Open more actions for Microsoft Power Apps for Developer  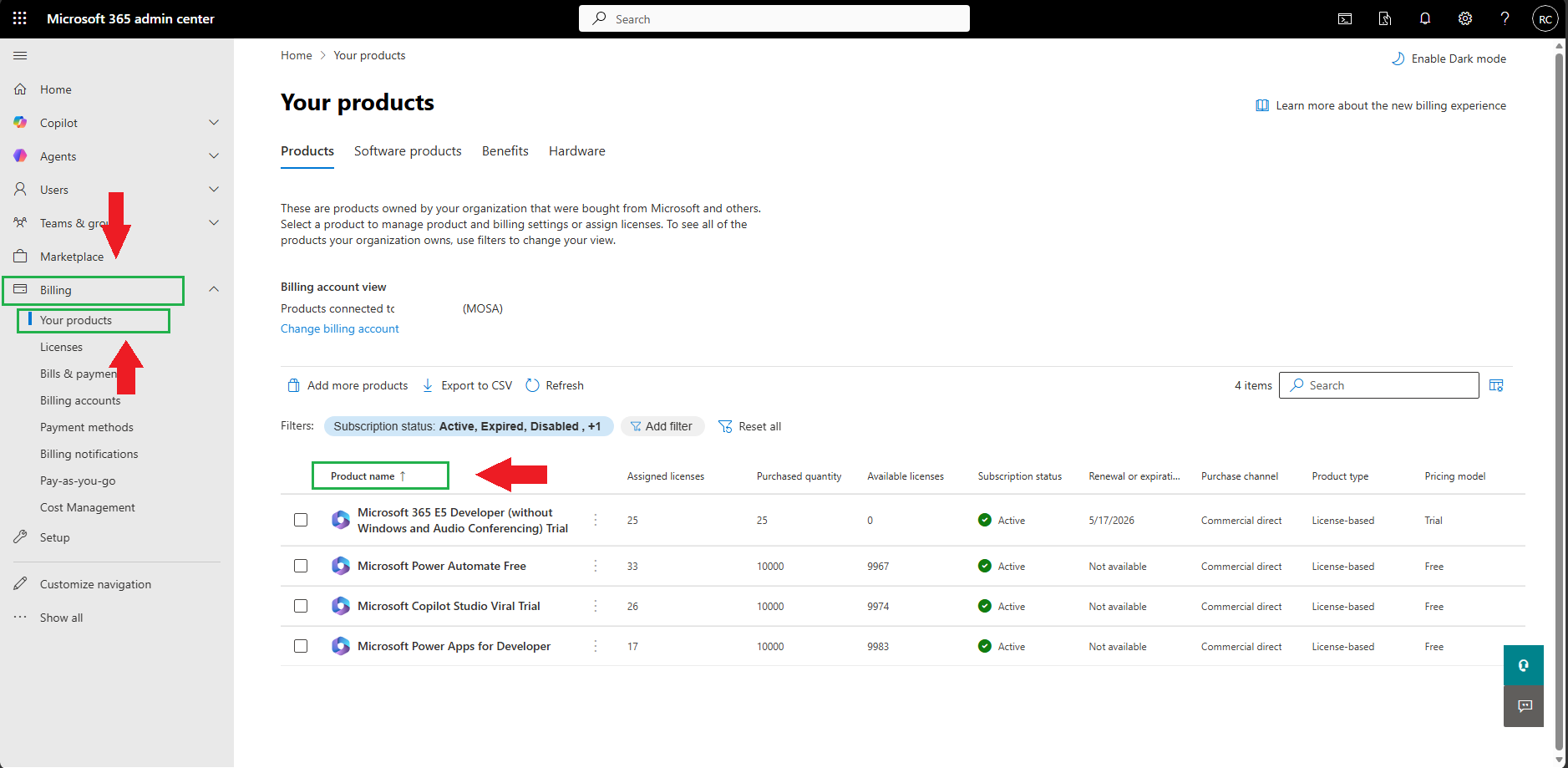596,646
